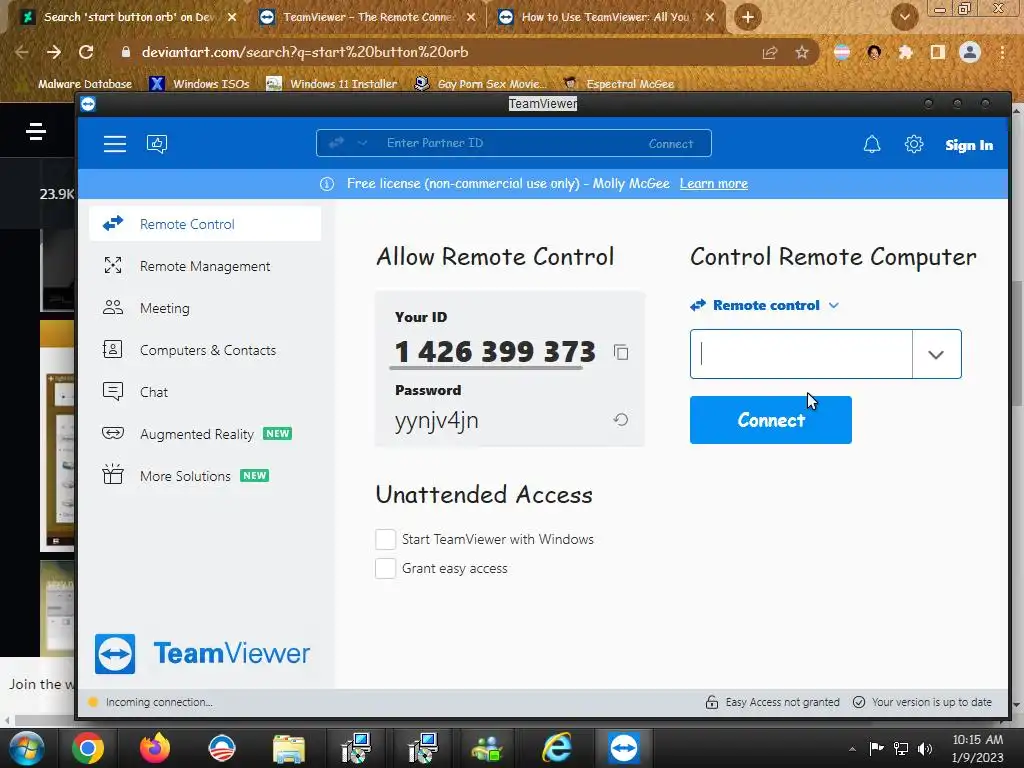
Task: Click the Your ID number 1 426 399 373
Action: click(x=495, y=352)
